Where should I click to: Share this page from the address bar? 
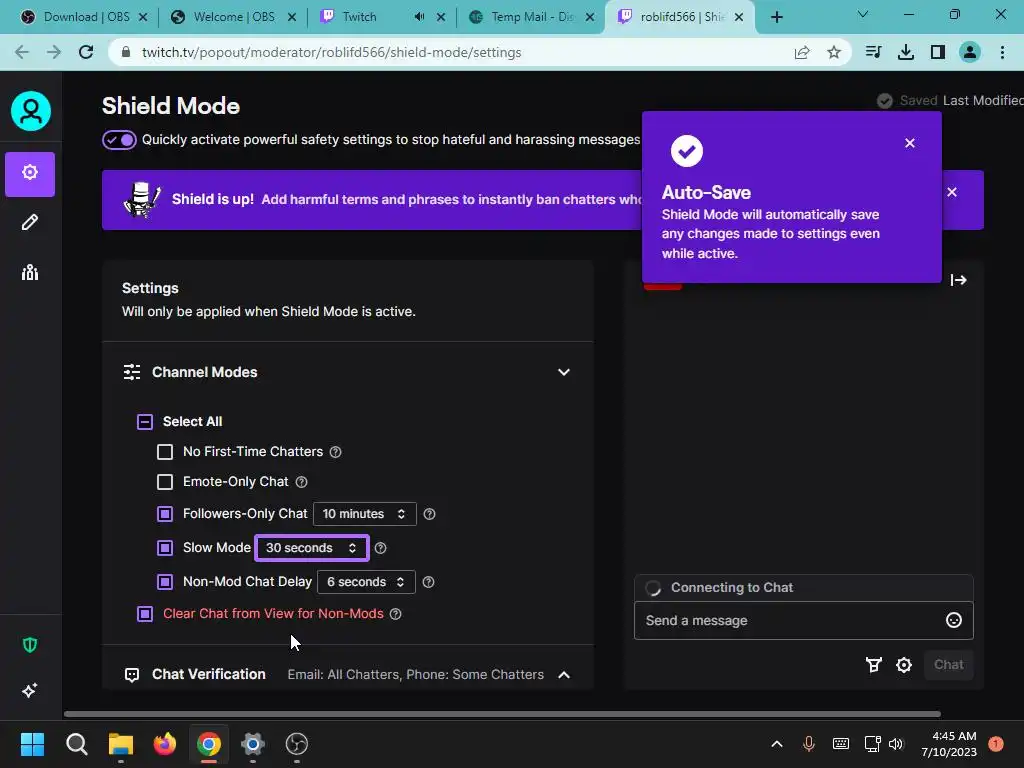click(802, 52)
